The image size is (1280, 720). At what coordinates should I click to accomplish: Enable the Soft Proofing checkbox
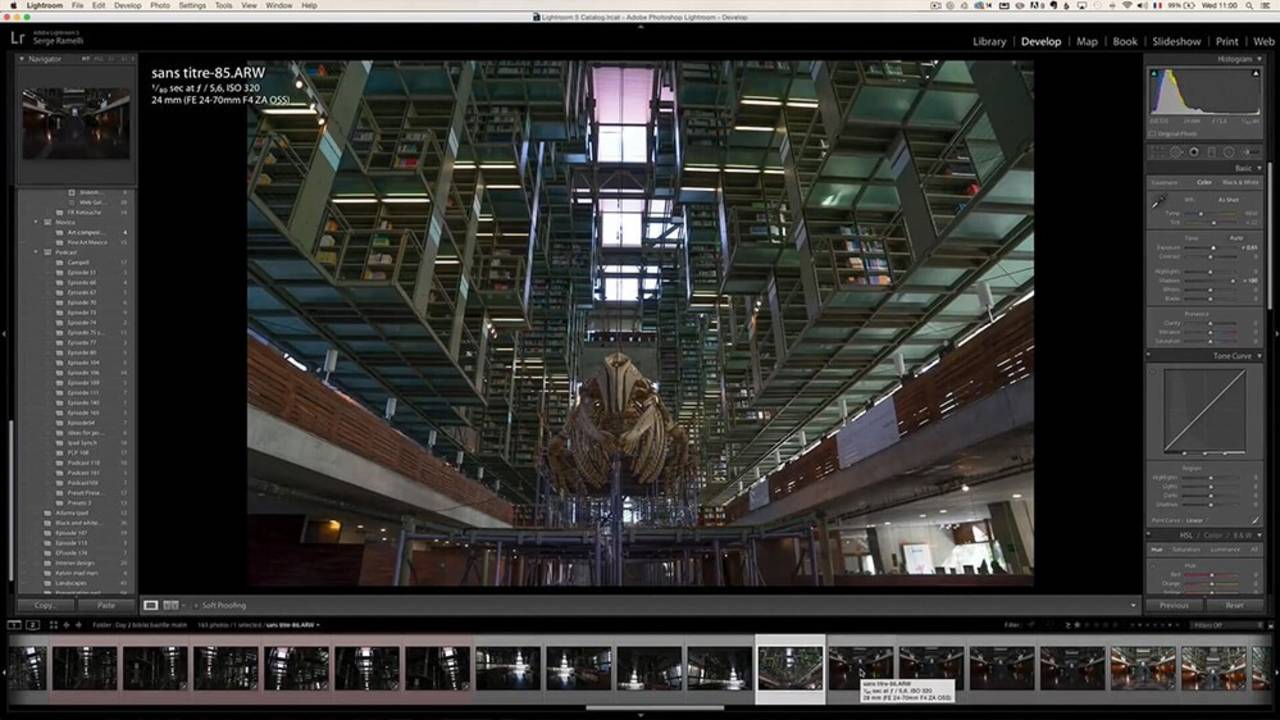coord(197,605)
